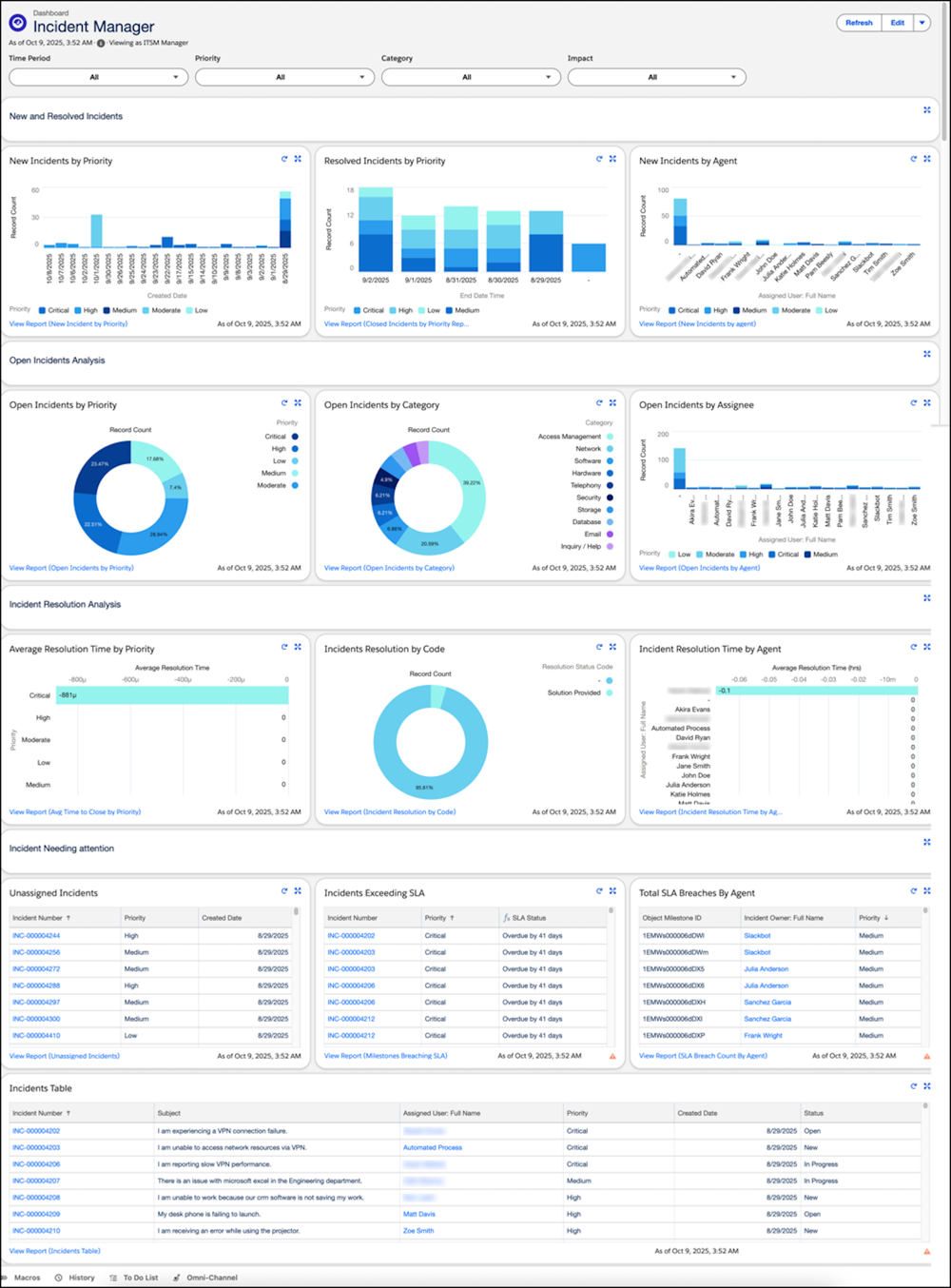Click the warning icon in Incidents Exceeding SLA
Image resolution: width=951 pixels, height=1288 pixels.
coord(612,1056)
